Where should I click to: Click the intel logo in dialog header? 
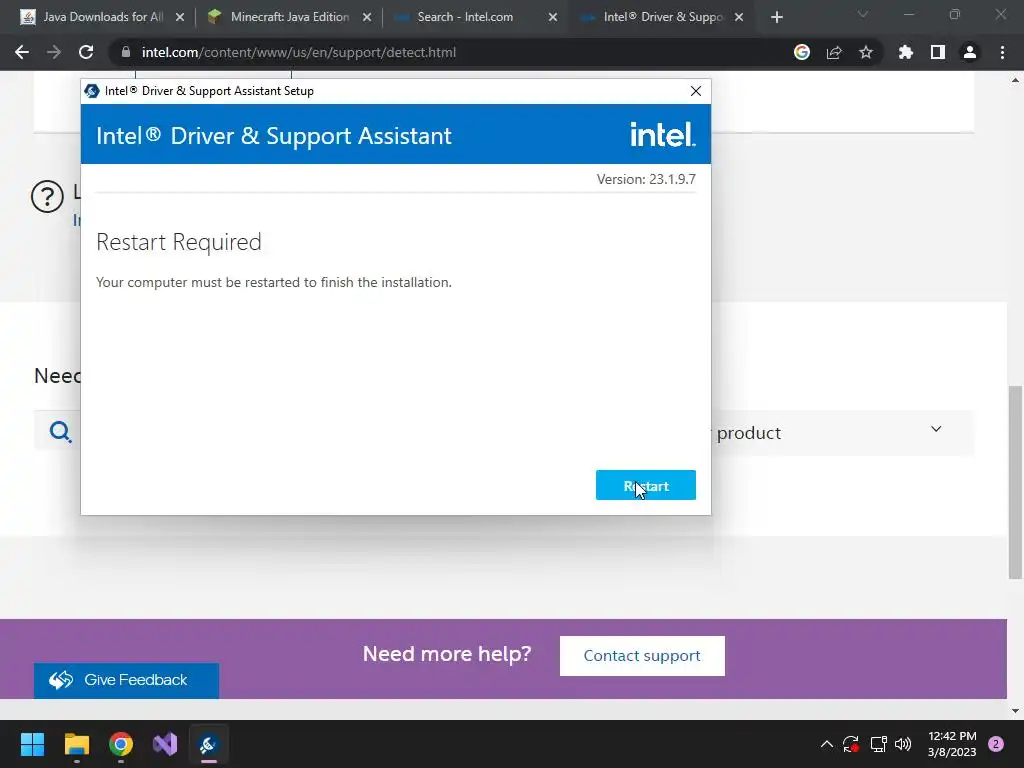662,135
